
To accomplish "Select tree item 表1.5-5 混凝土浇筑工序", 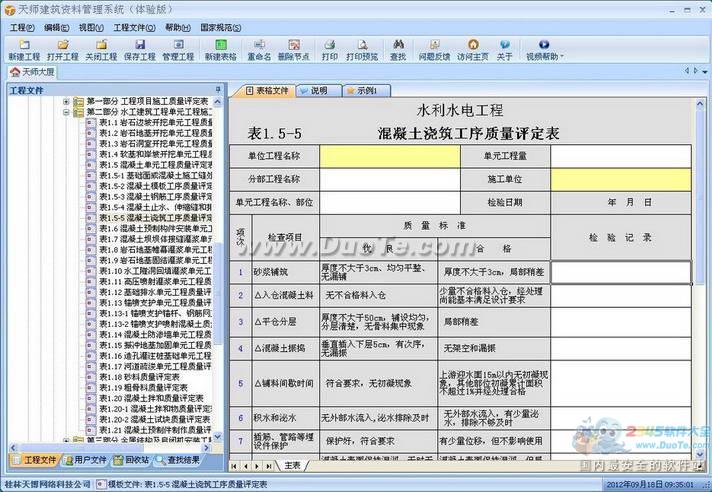I will 155,218.
